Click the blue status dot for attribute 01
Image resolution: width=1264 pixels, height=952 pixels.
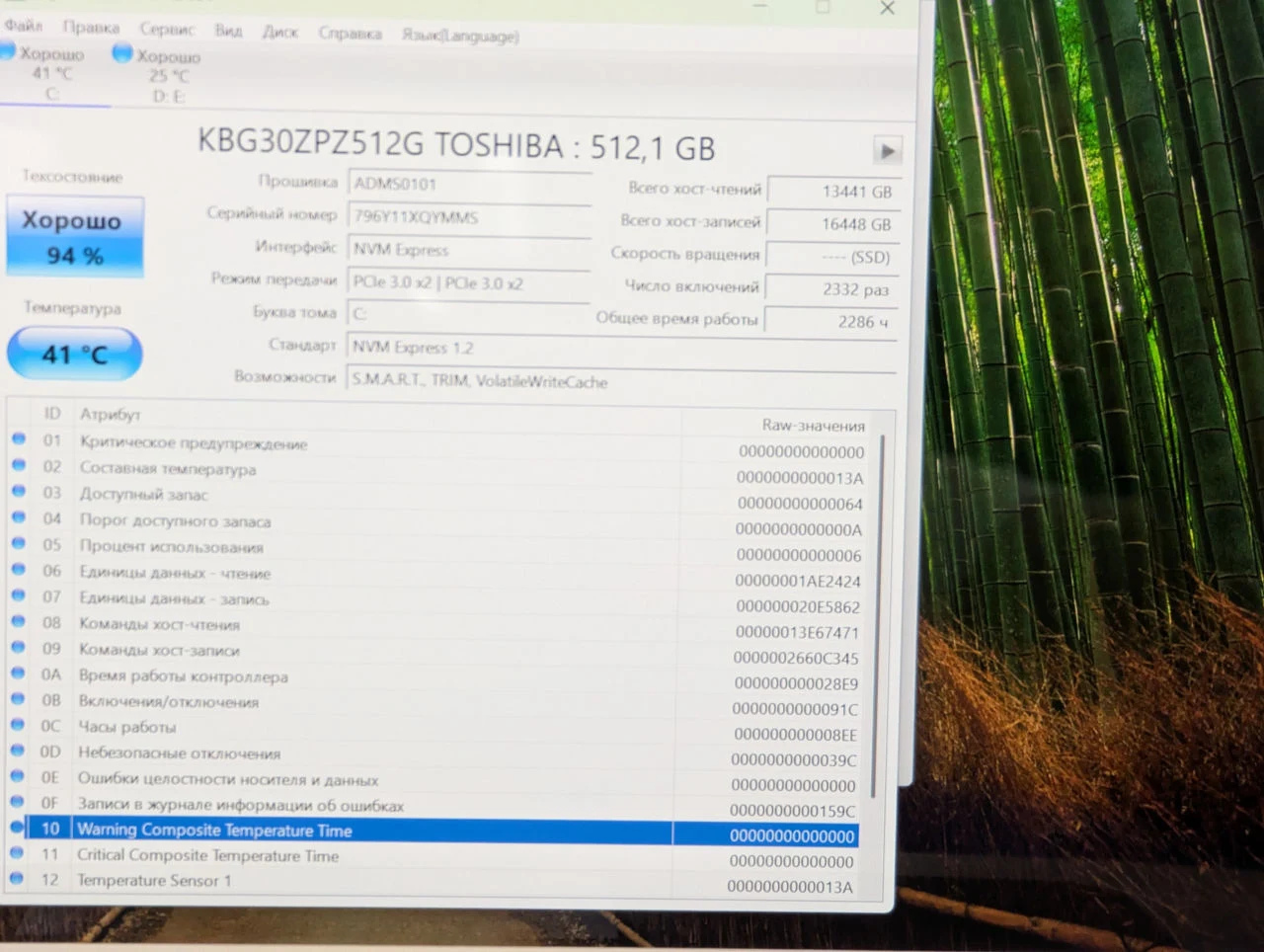(x=19, y=438)
